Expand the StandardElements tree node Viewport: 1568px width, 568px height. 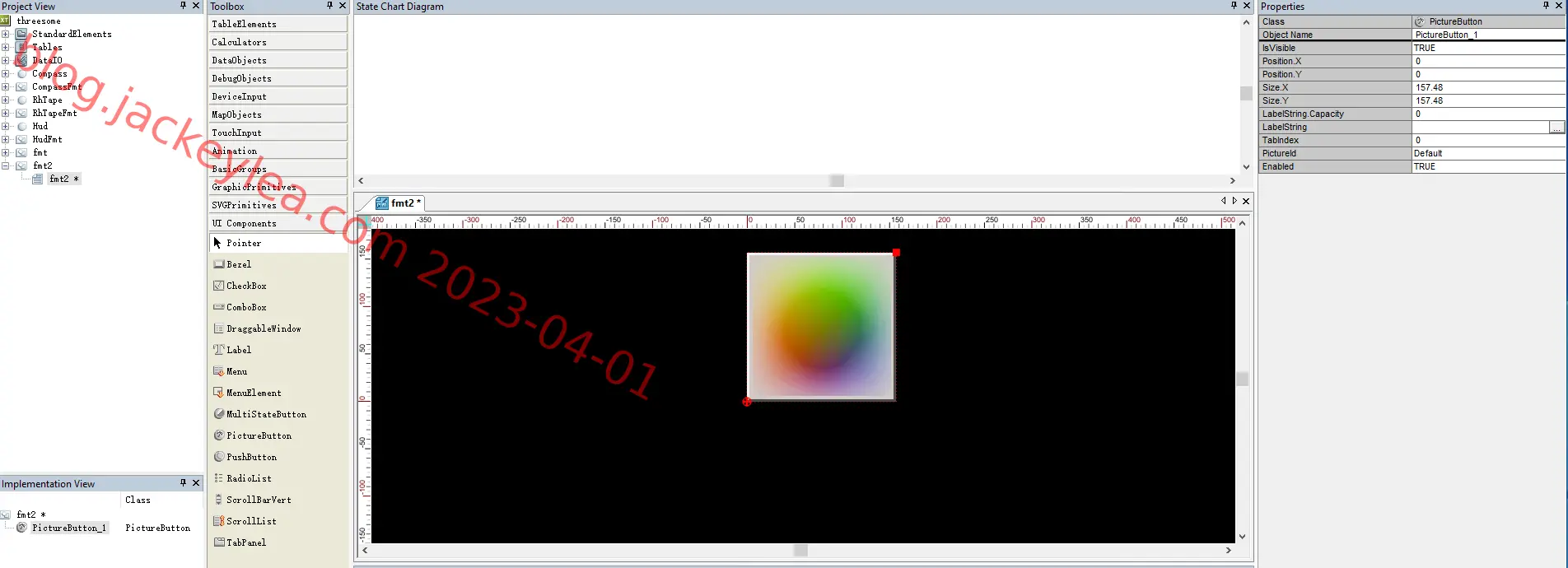[6, 34]
